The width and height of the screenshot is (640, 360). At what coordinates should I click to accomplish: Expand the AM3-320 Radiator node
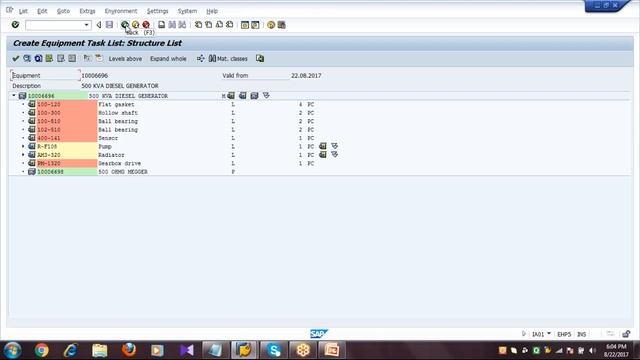[23, 155]
